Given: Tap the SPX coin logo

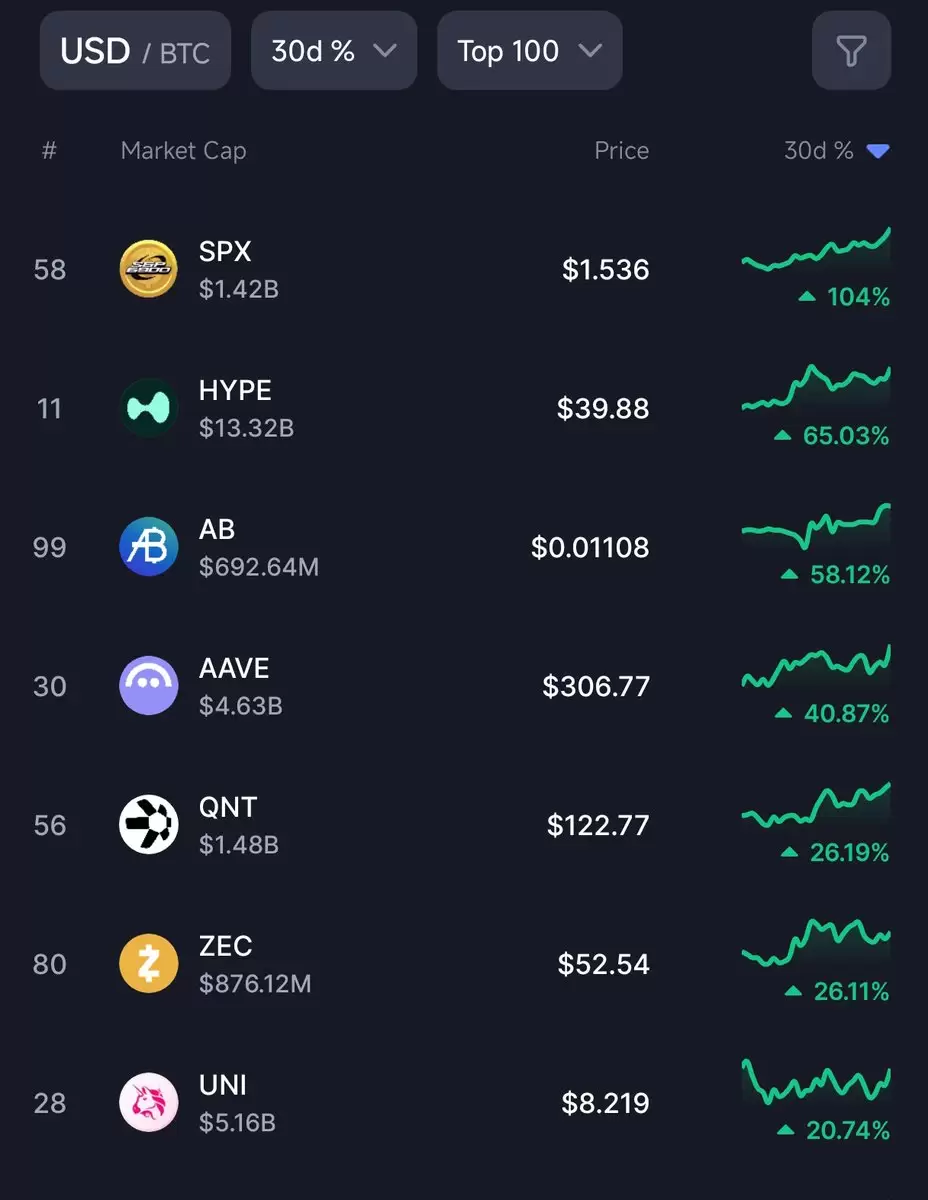Looking at the screenshot, I should click(x=149, y=269).
